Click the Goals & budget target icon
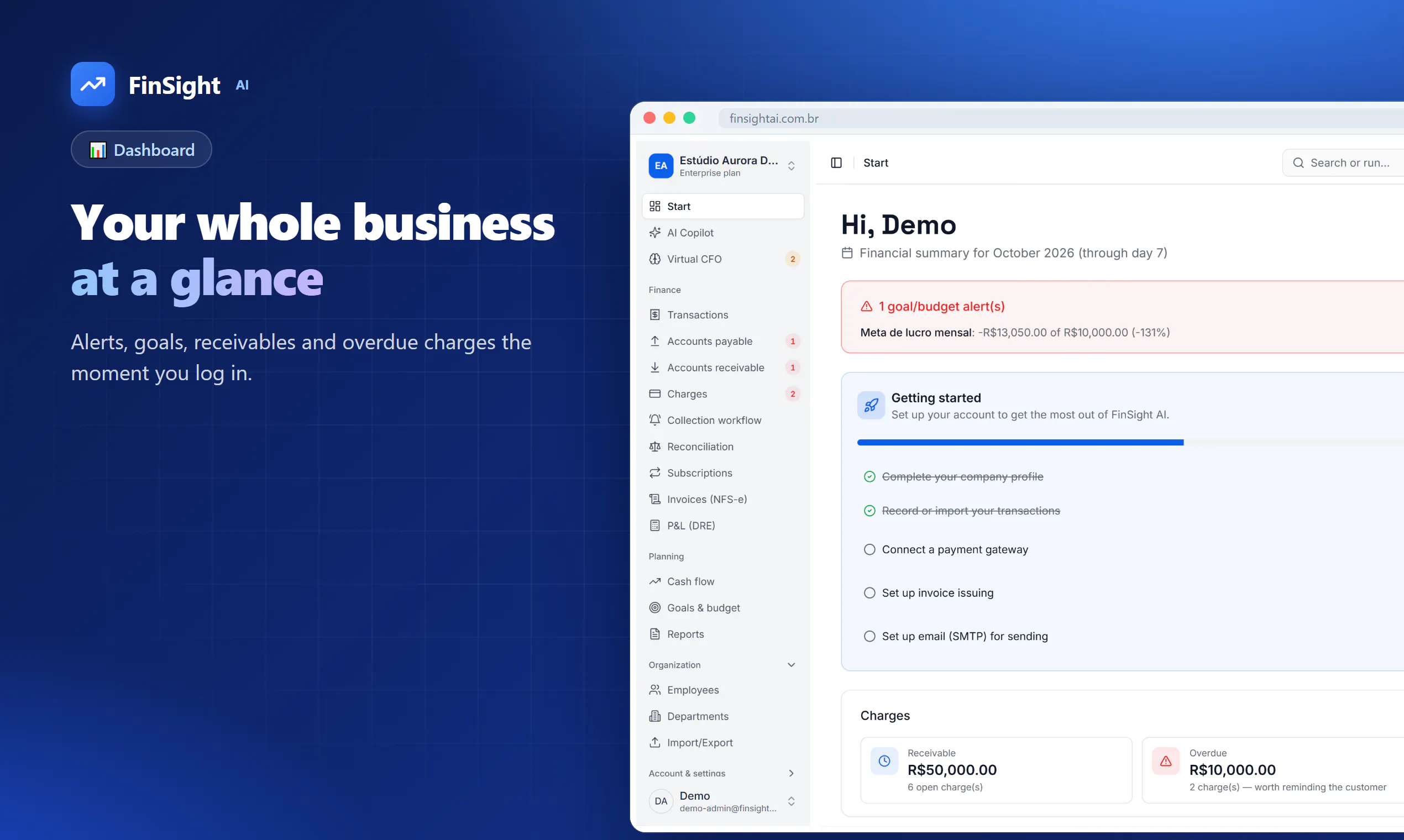The width and height of the screenshot is (1404, 840). click(655, 607)
